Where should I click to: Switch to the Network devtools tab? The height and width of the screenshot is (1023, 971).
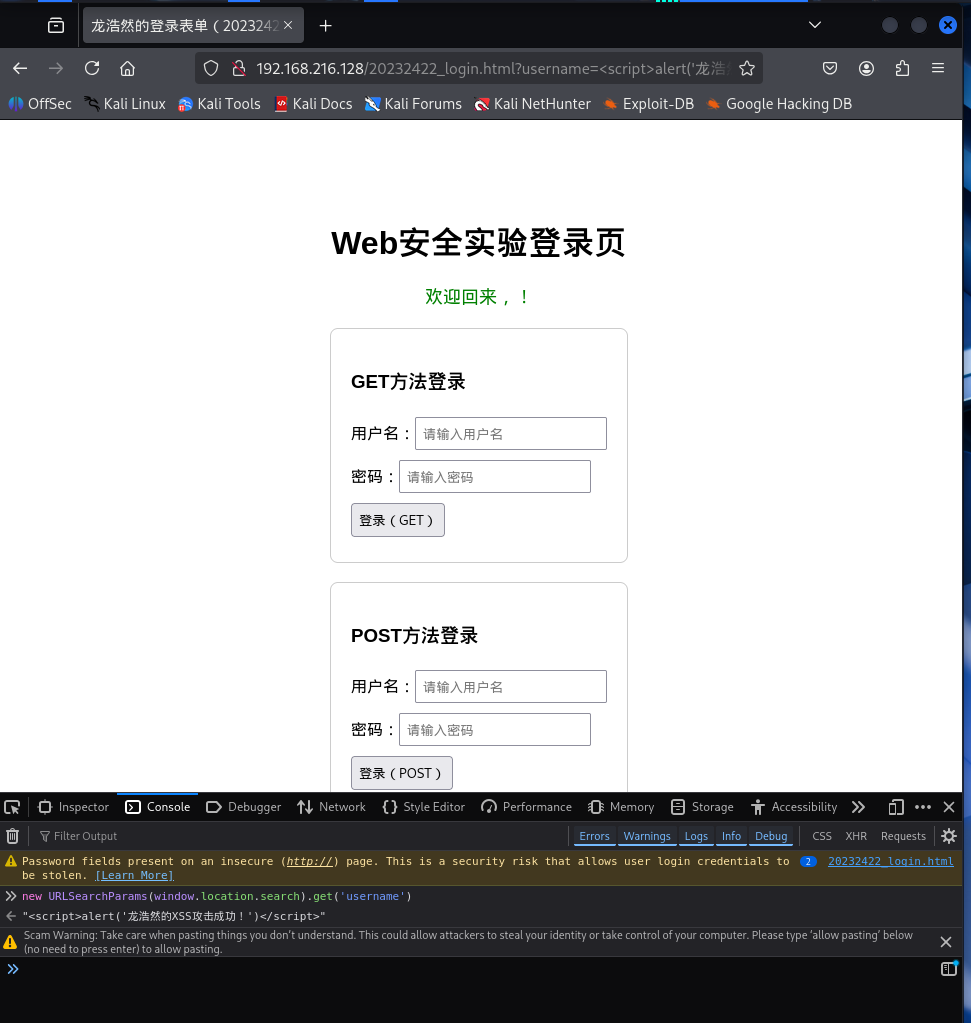pyautogui.click(x=331, y=807)
